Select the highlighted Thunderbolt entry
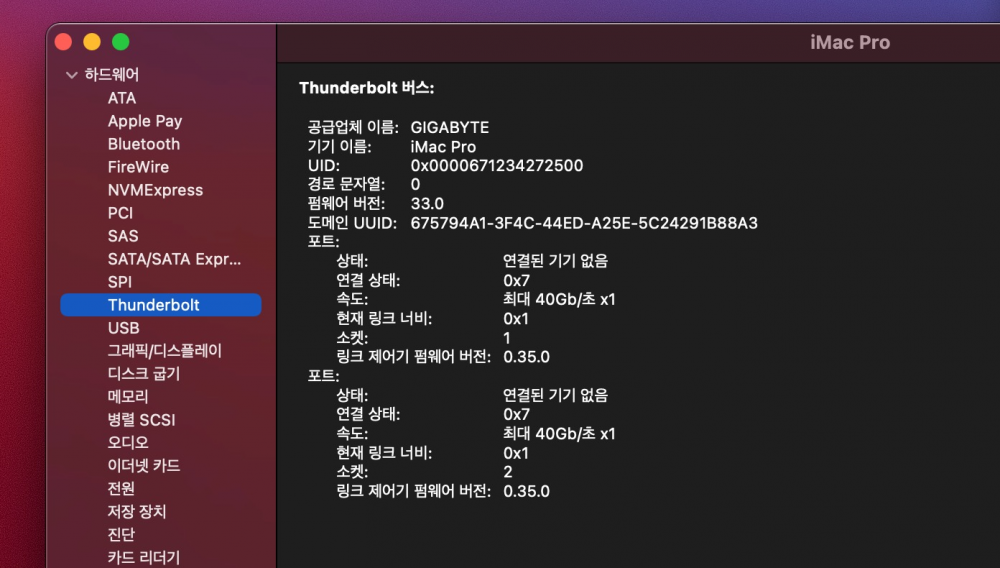 (161, 305)
